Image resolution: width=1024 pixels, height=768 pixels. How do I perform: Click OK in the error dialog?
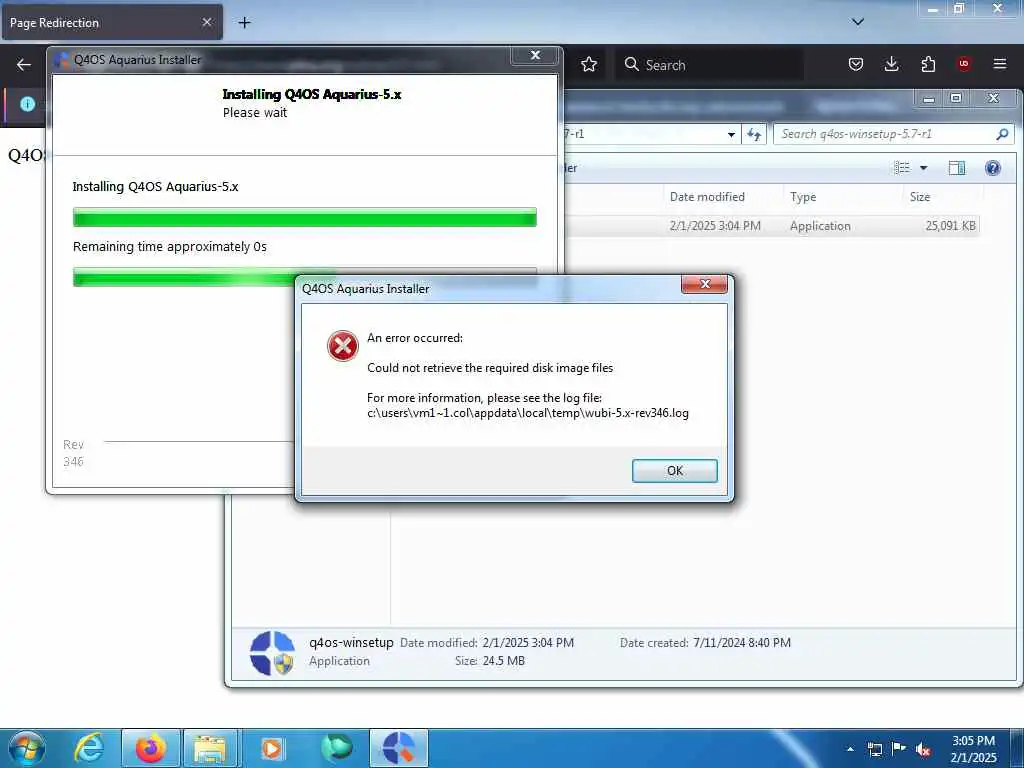[675, 471]
